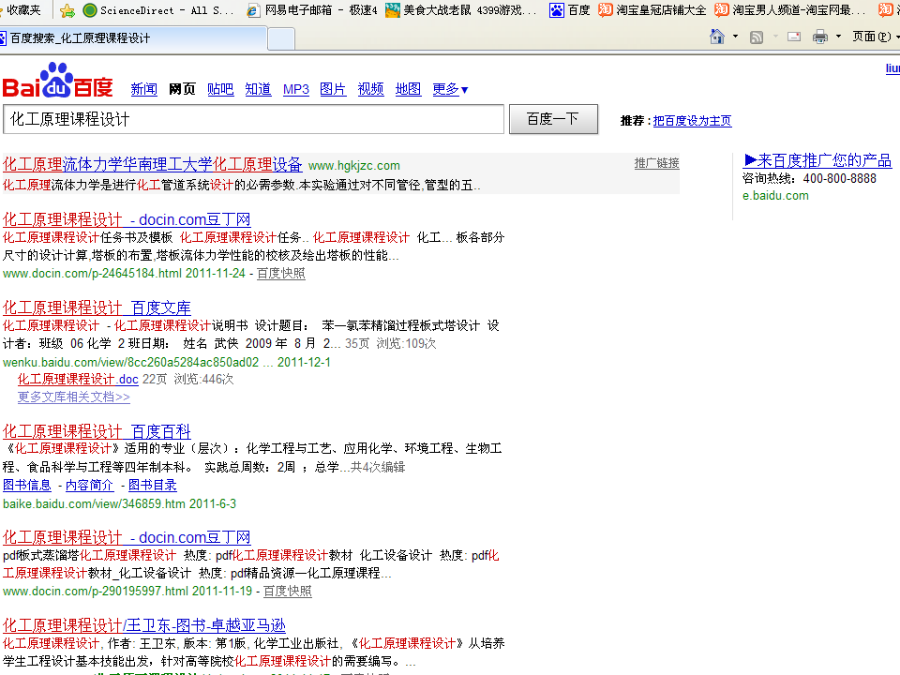This screenshot has height=675, width=900.
Task: Click 咨询热线: 400-800-8888 text
Action: [x=809, y=179]
